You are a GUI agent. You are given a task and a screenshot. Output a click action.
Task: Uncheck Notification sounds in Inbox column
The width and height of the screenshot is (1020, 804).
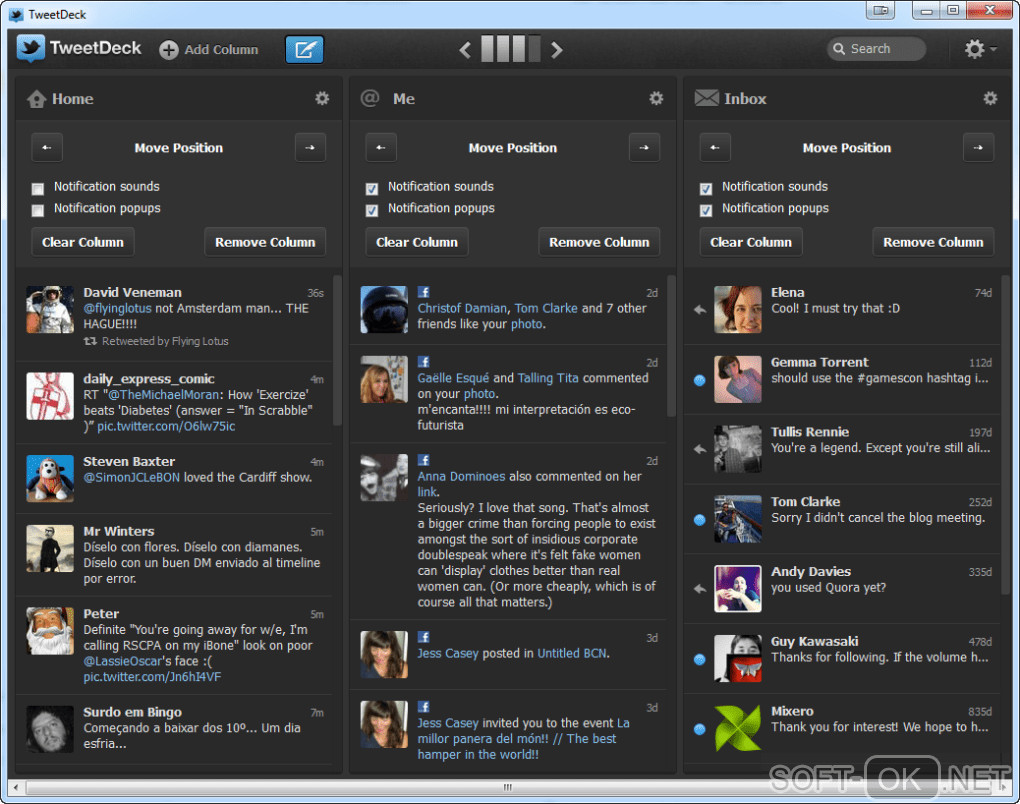pyautogui.click(x=706, y=189)
